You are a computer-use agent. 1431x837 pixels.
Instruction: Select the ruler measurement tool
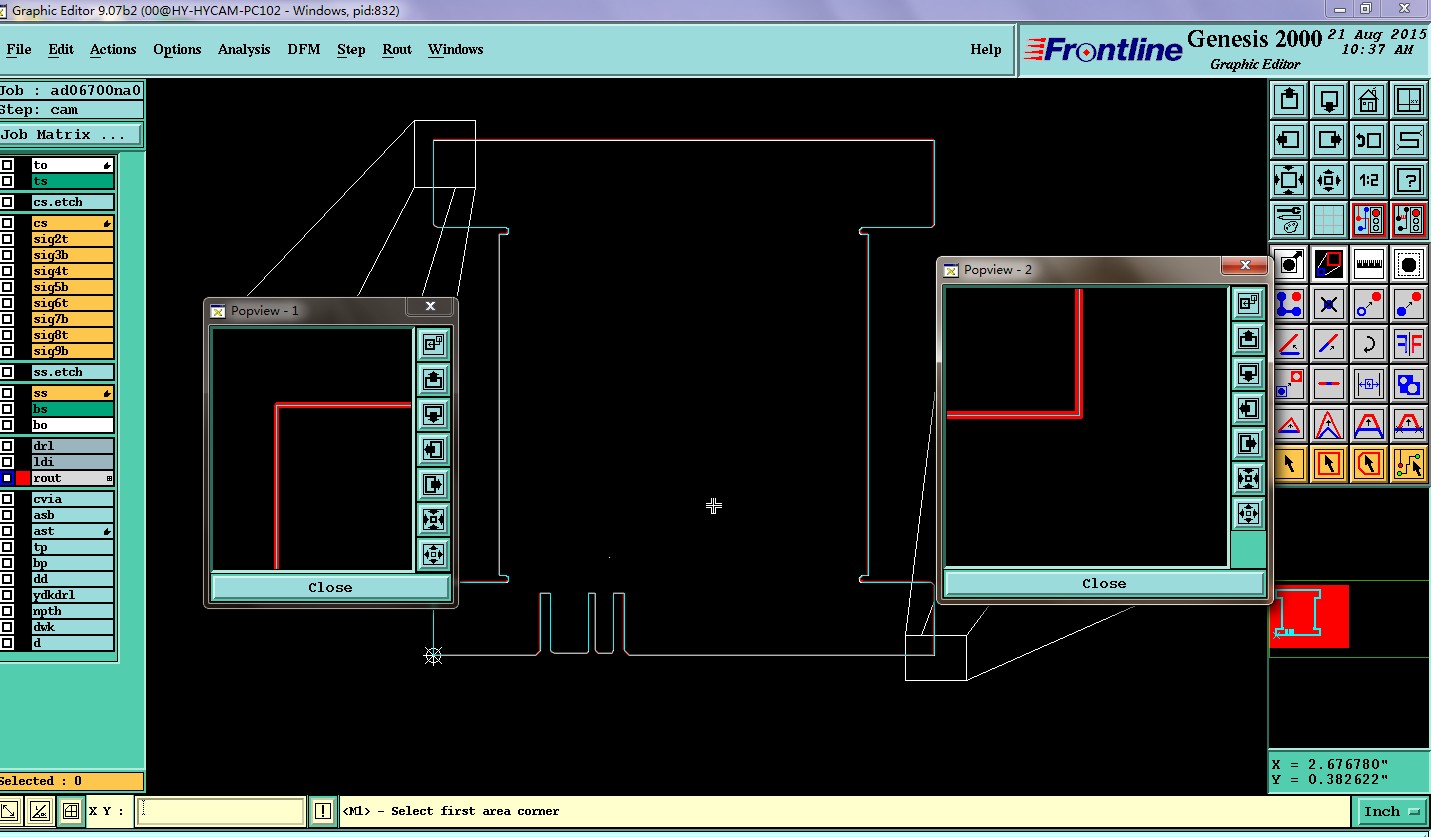tap(1369, 264)
